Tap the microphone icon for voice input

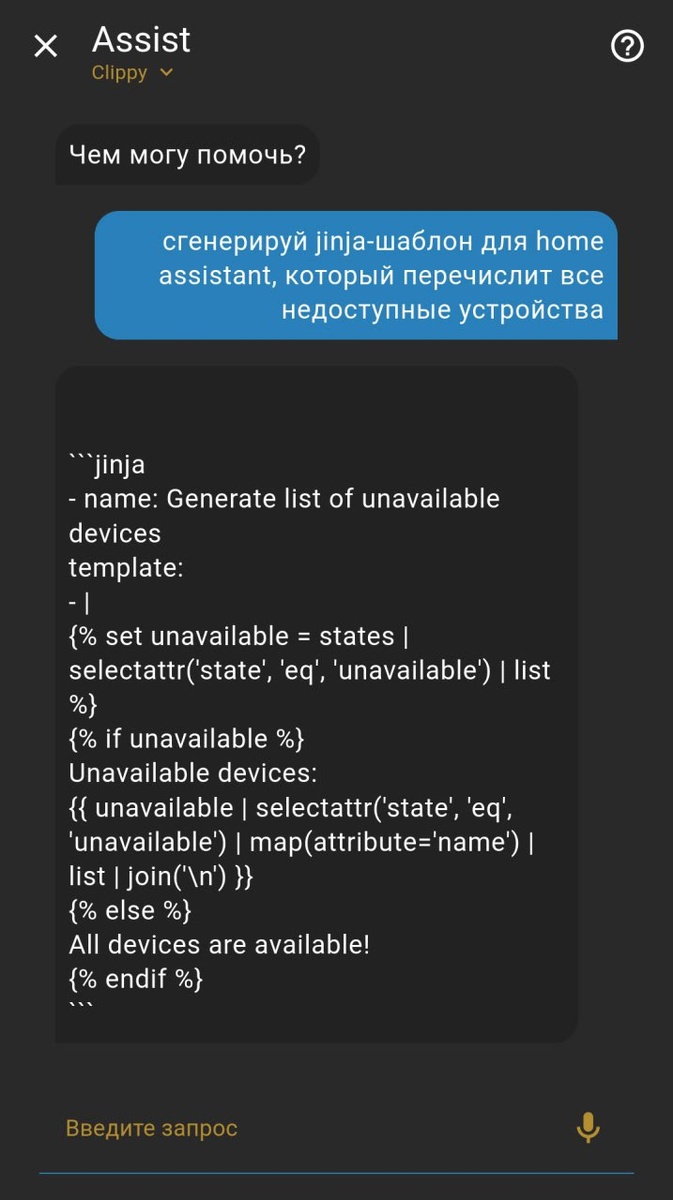click(x=588, y=1128)
